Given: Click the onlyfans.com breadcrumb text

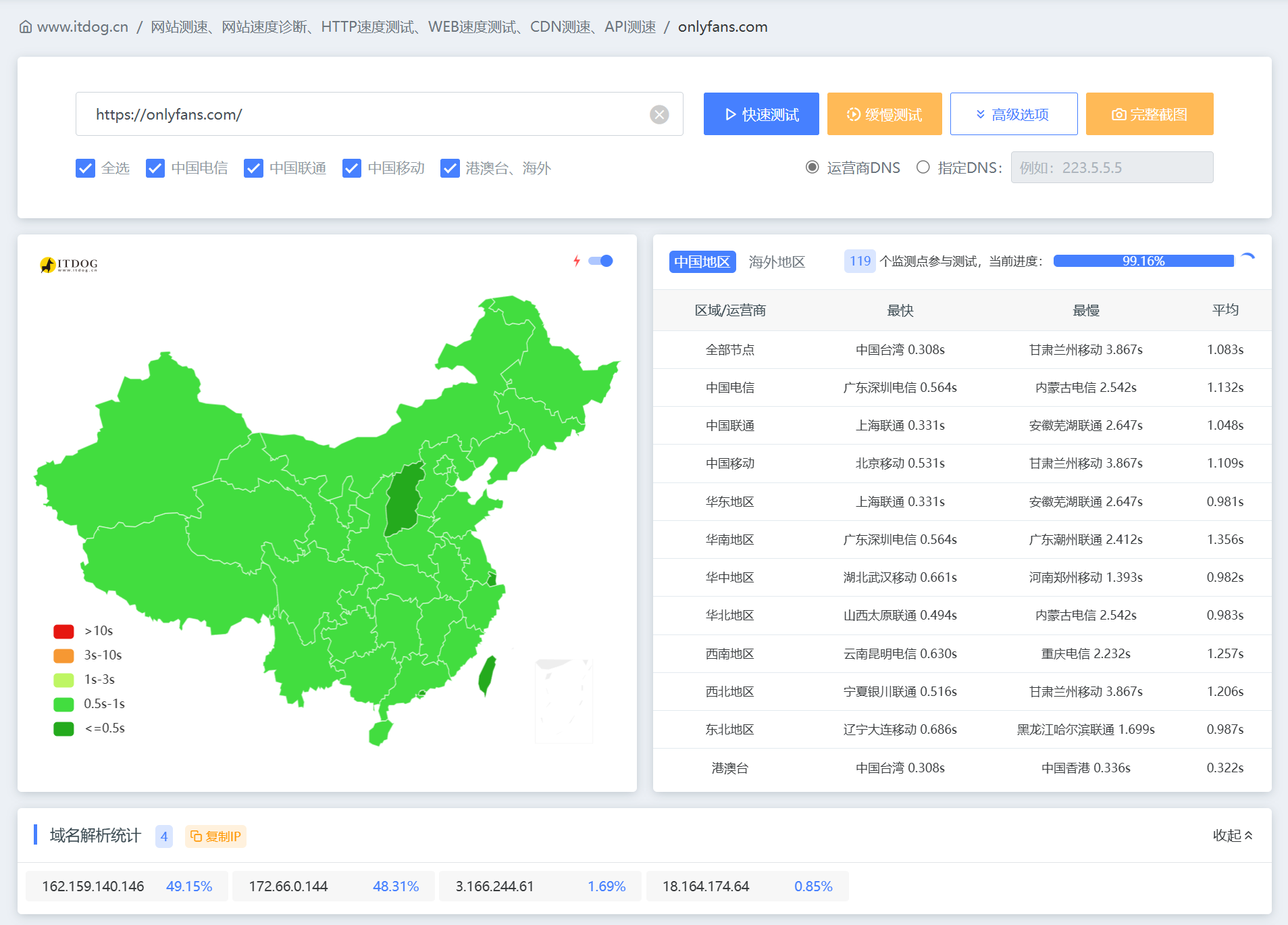Looking at the screenshot, I should [x=723, y=27].
